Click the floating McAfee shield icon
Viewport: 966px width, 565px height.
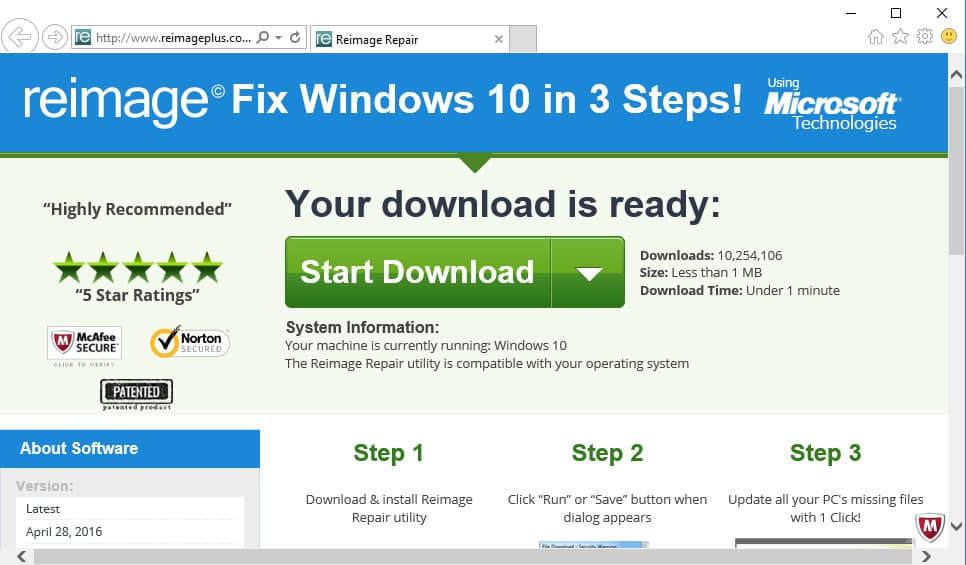(930, 527)
